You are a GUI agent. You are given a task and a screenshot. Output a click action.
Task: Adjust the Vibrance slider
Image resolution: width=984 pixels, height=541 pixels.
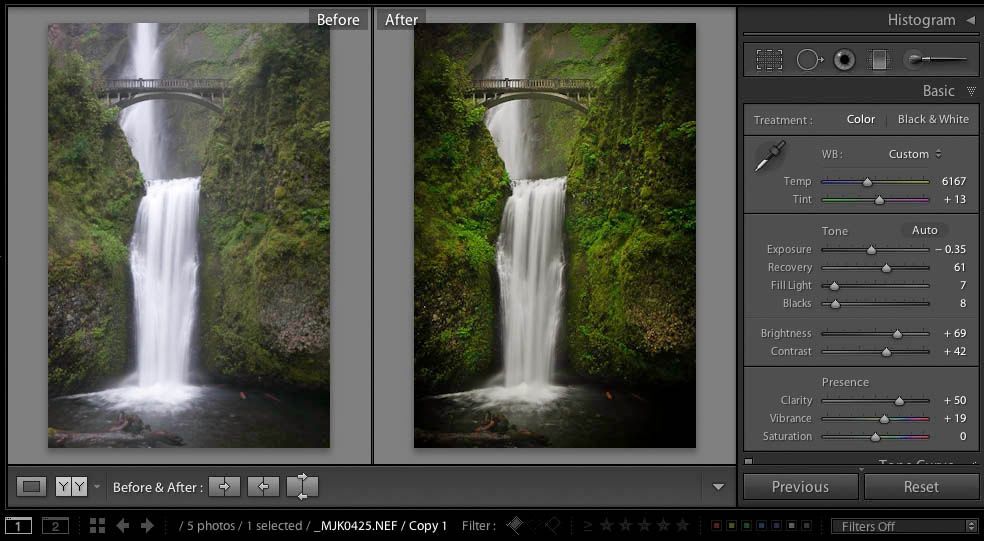tap(884, 419)
